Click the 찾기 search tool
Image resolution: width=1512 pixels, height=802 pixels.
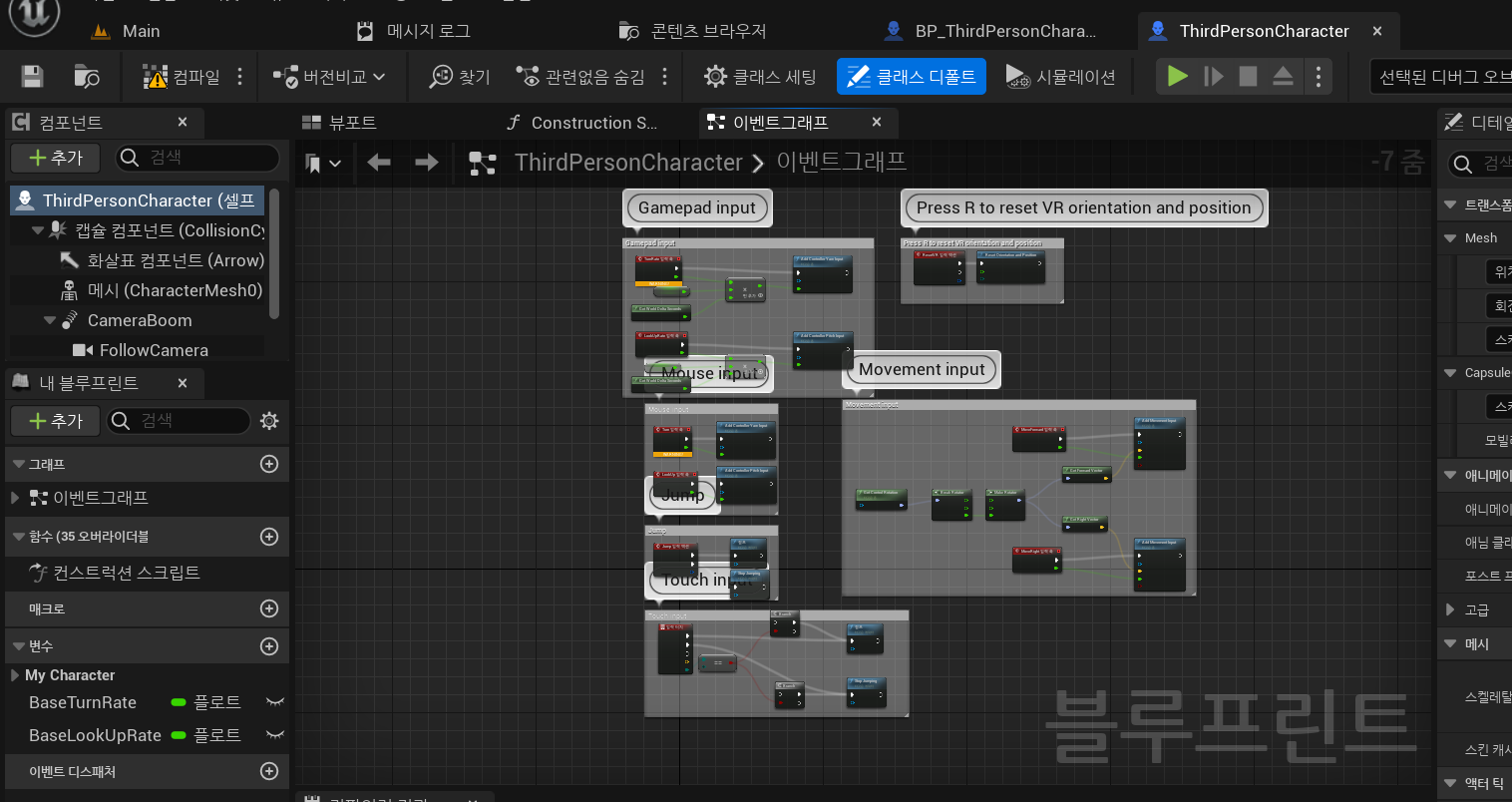click(460, 77)
